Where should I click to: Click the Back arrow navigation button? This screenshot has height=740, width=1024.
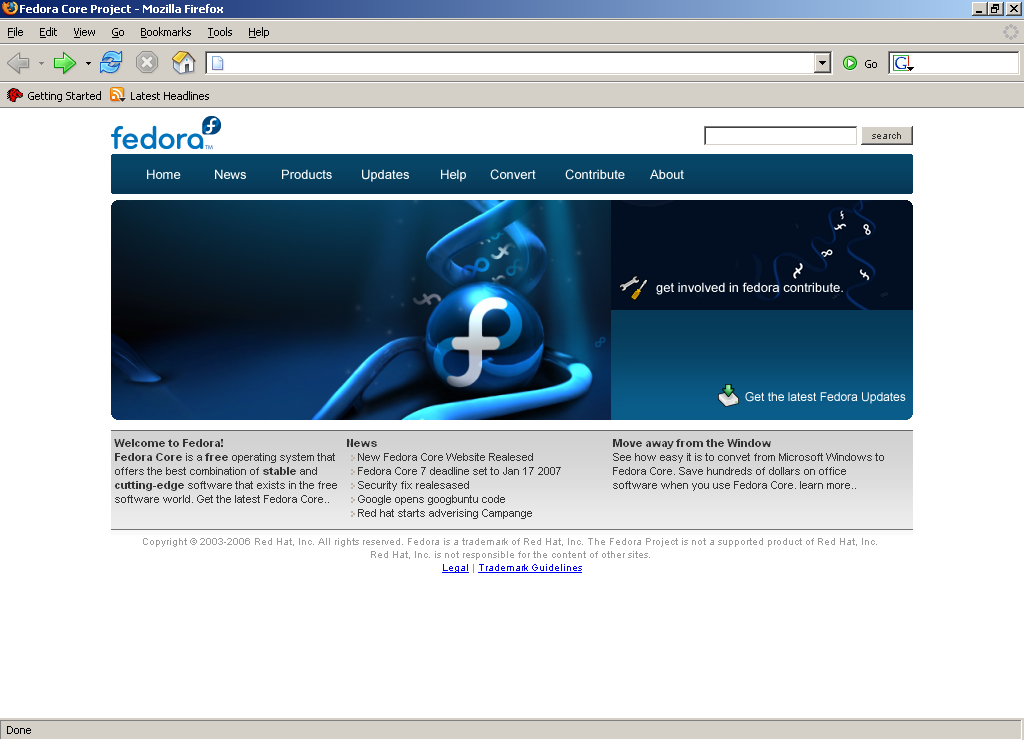coord(18,63)
